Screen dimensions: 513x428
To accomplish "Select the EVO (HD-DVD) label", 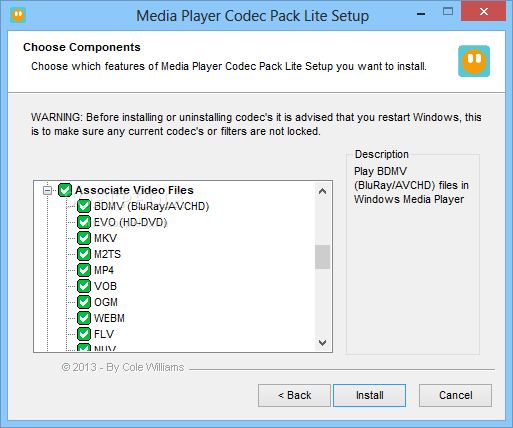I will point(131,222).
